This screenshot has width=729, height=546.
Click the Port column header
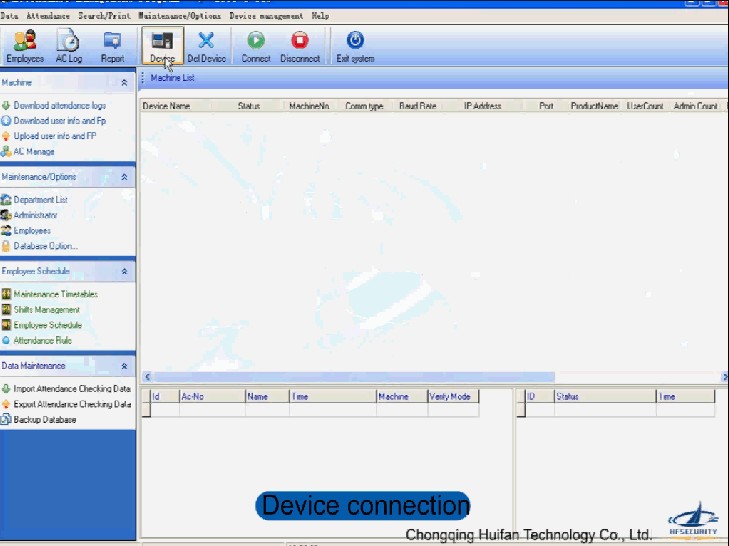pyautogui.click(x=546, y=106)
